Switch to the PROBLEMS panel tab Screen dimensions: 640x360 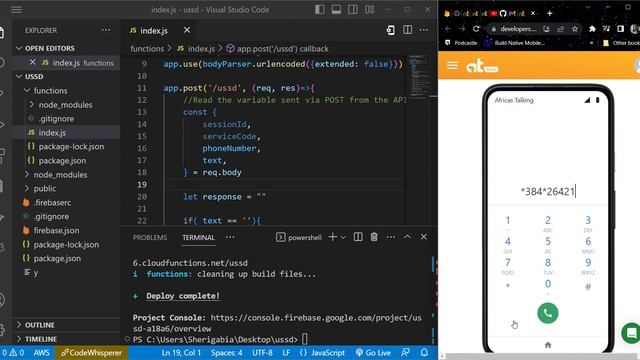[150, 238]
